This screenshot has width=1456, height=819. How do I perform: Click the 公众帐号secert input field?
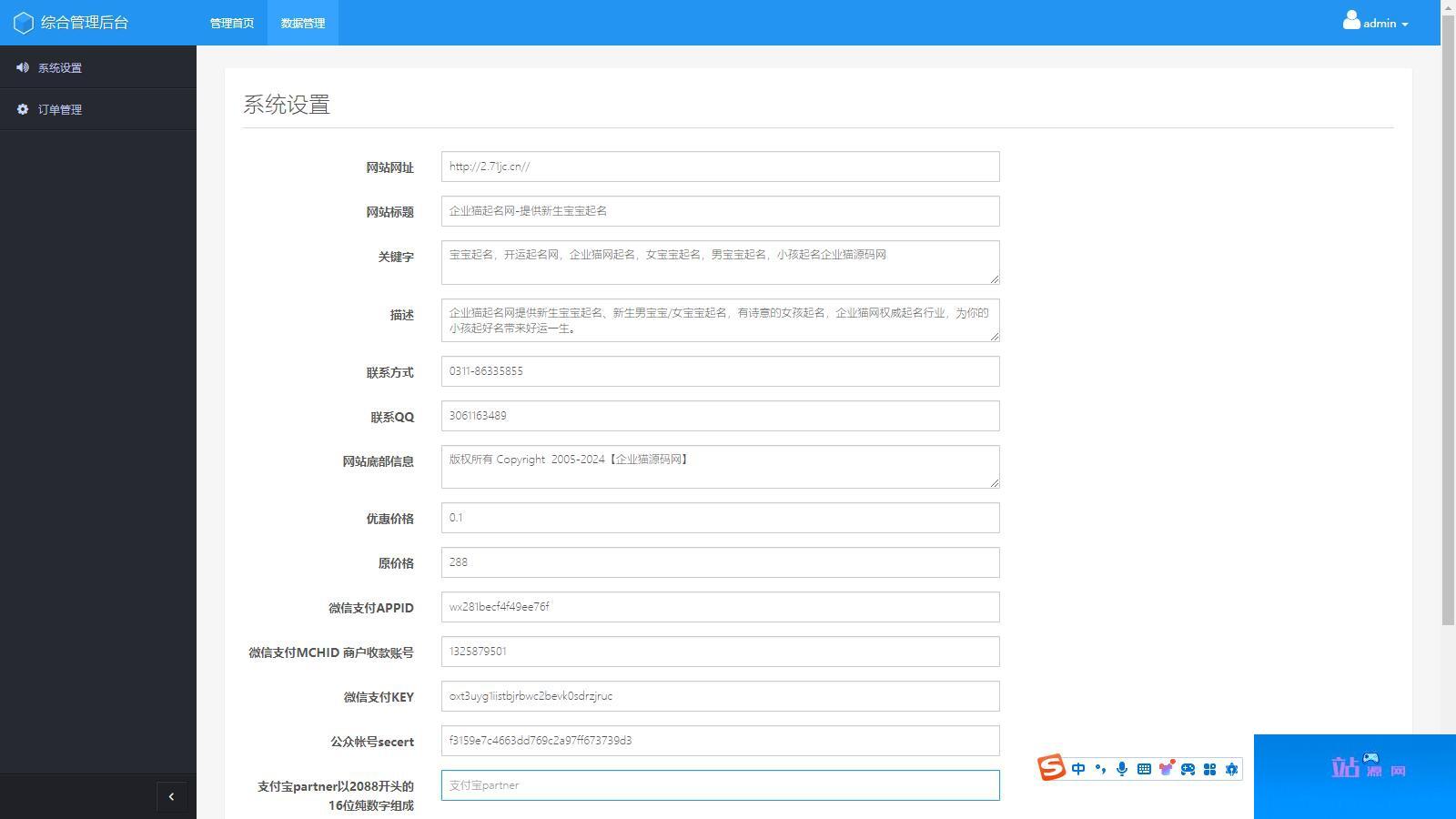pos(721,741)
